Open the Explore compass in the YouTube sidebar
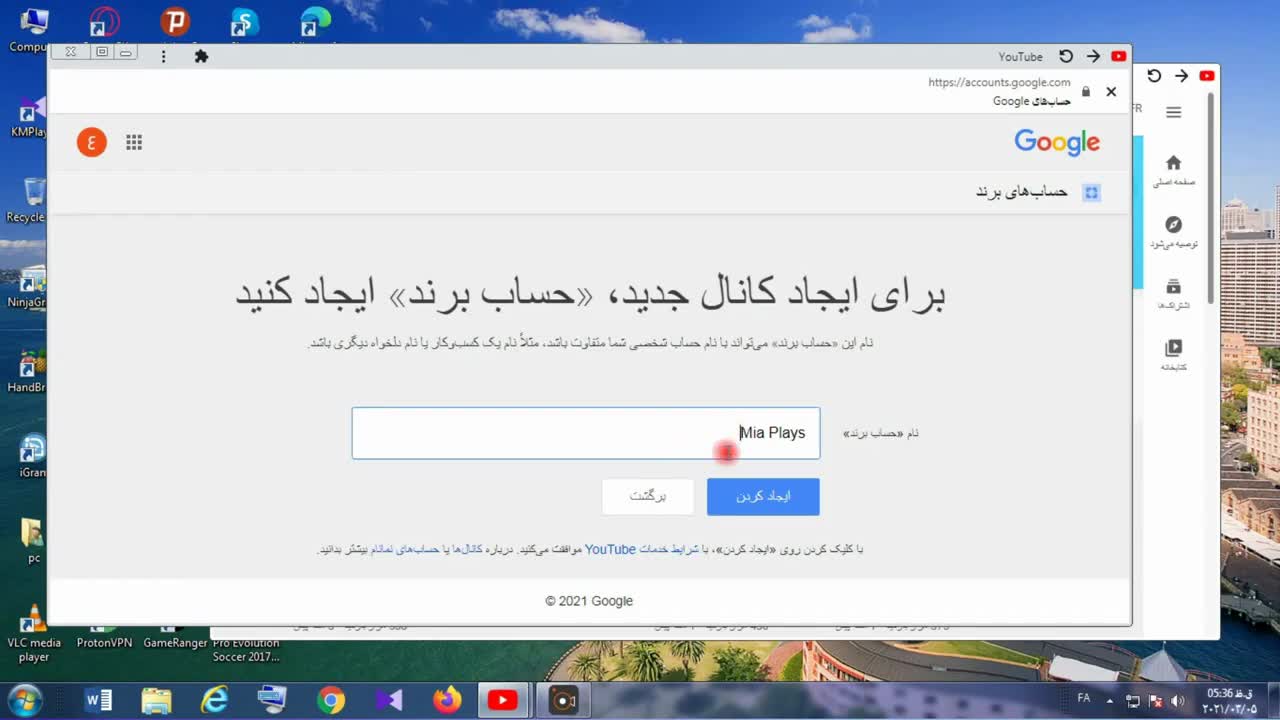This screenshot has width=1280, height=720. (1173, 231)
